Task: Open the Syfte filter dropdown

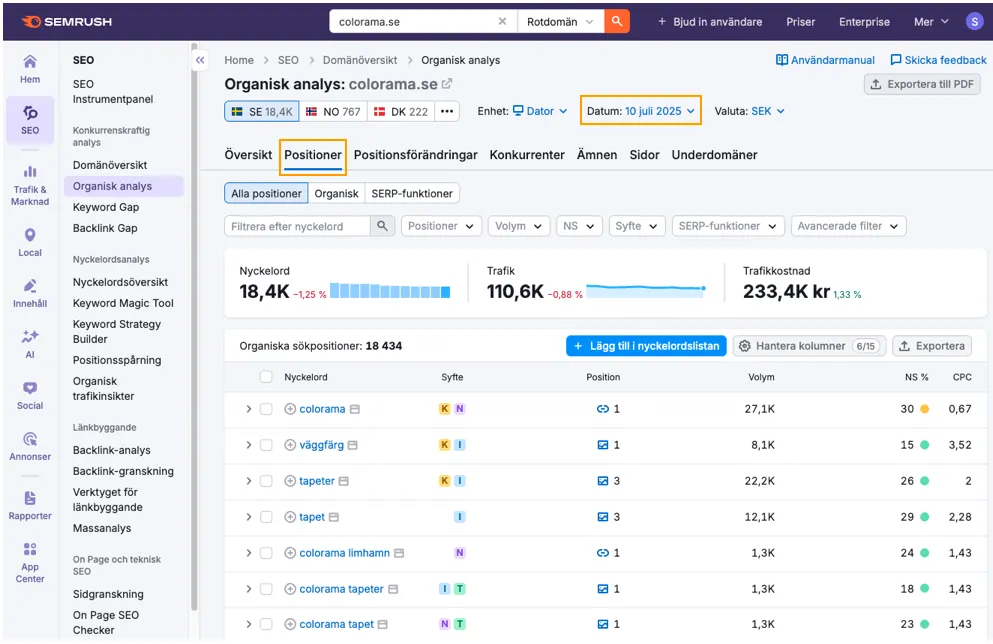Action: (x=636, y=226)
